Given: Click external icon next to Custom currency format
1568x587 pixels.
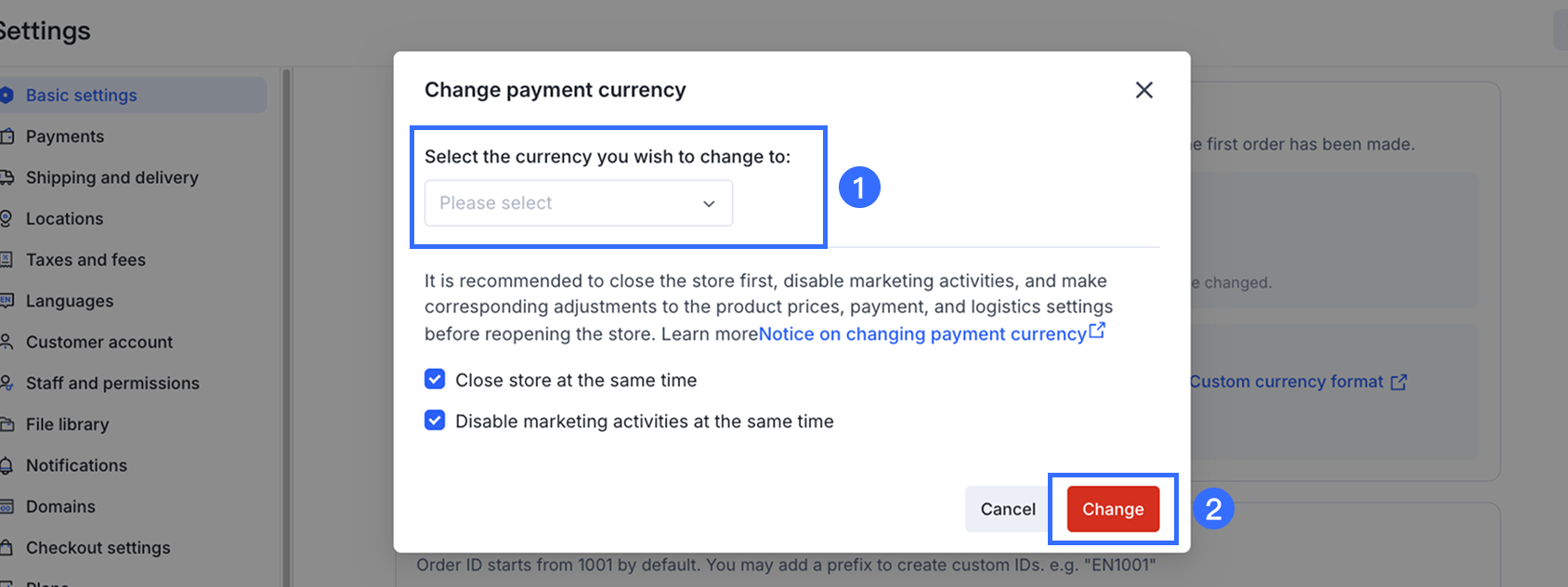Looking at the screenshot, I should click(1399, 382).
